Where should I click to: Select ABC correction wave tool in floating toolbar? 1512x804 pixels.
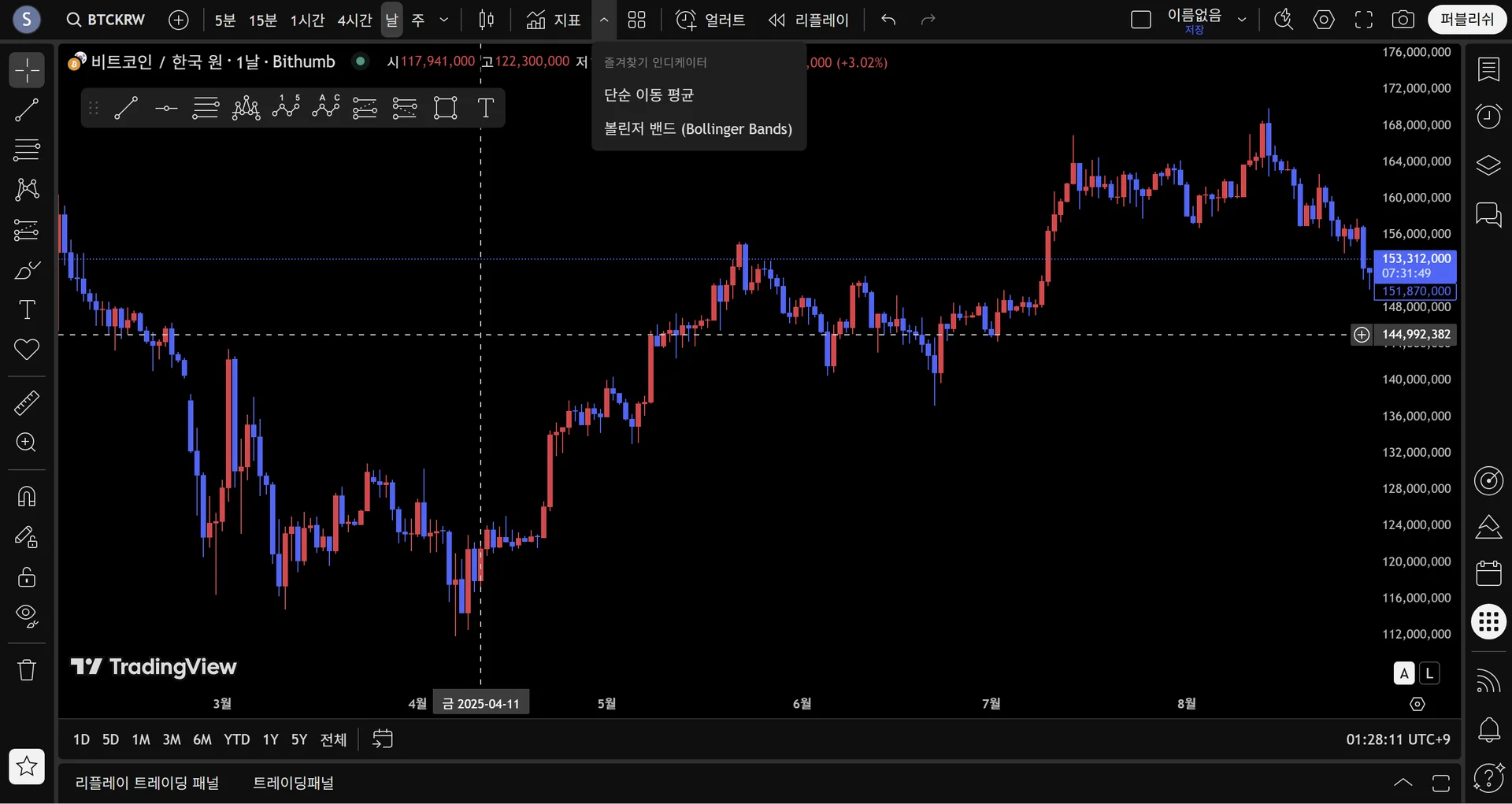[x=325, y=108]
